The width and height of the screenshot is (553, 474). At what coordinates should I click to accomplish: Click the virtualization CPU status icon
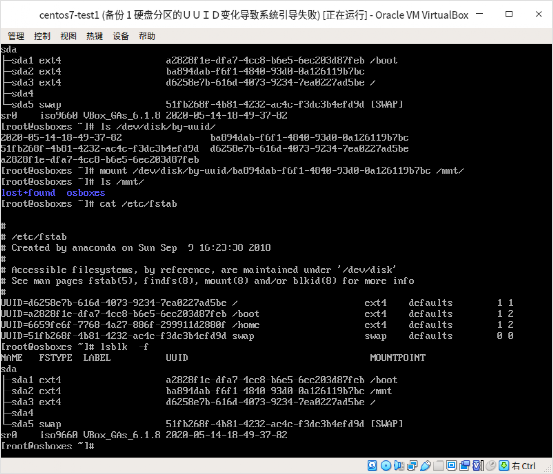point(478,466)
